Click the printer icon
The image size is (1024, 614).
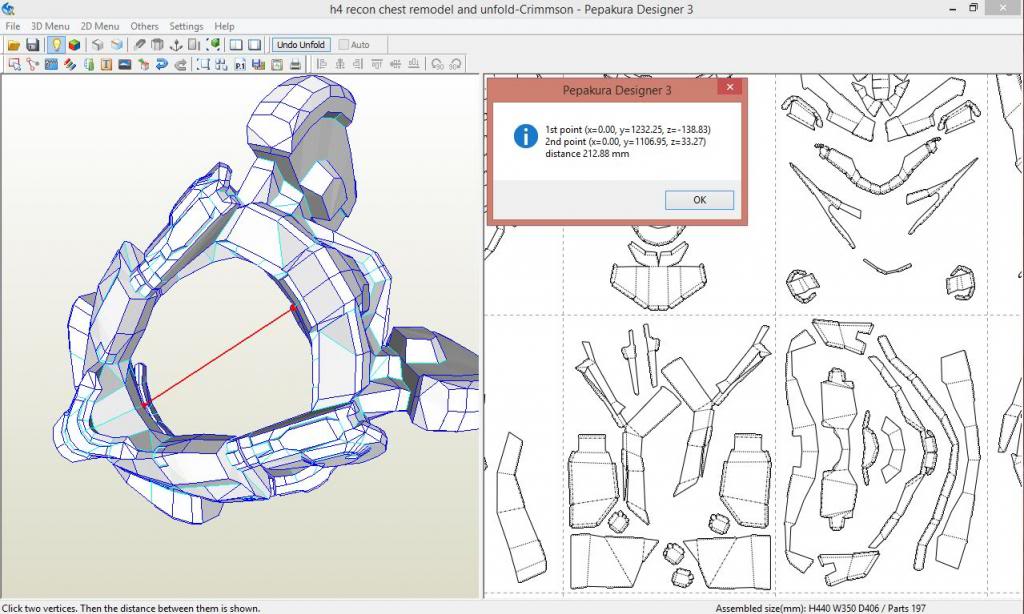(295, 64)
